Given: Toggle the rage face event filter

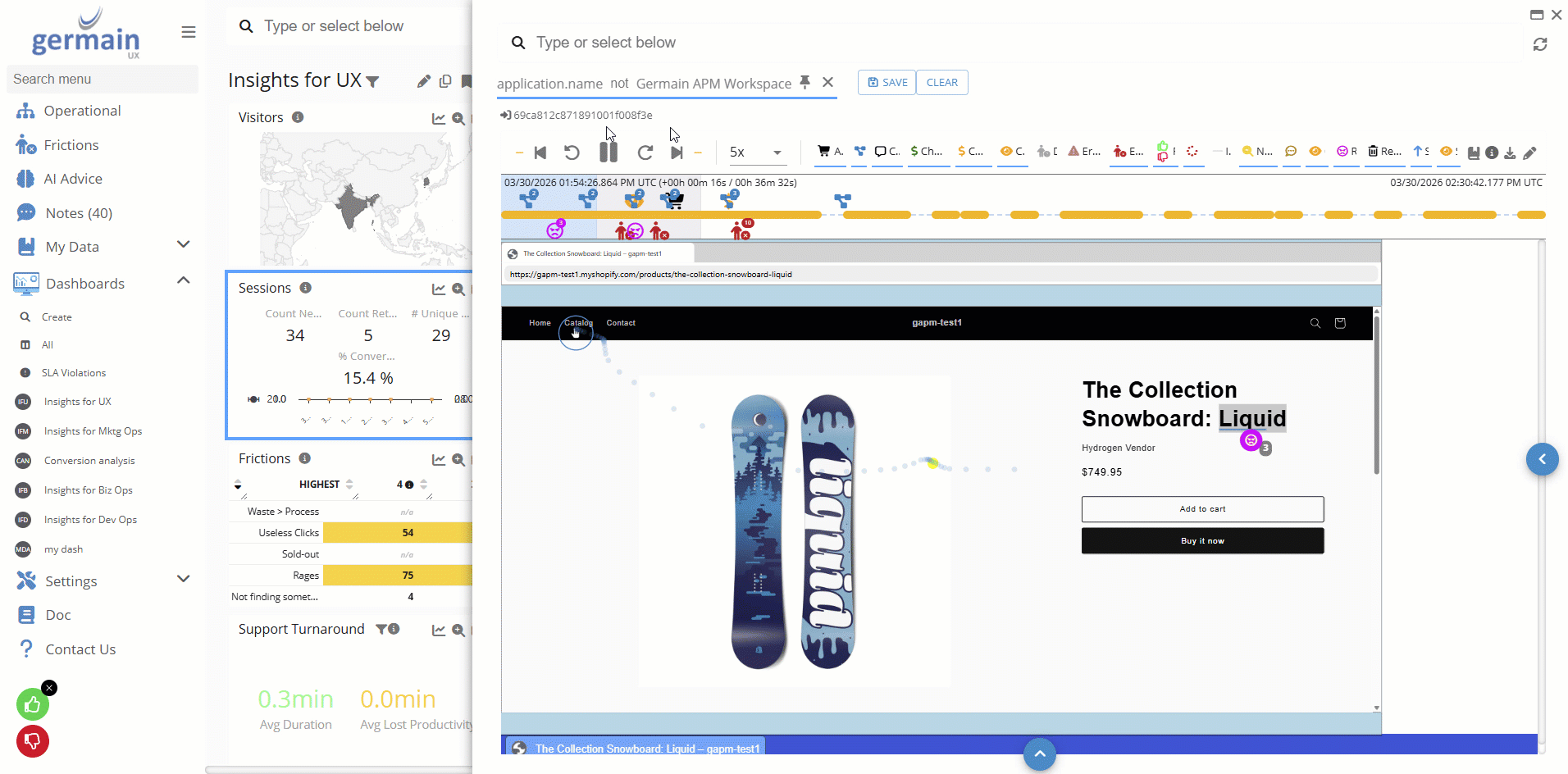Looking at the screenshot, I should (1346, 152).
